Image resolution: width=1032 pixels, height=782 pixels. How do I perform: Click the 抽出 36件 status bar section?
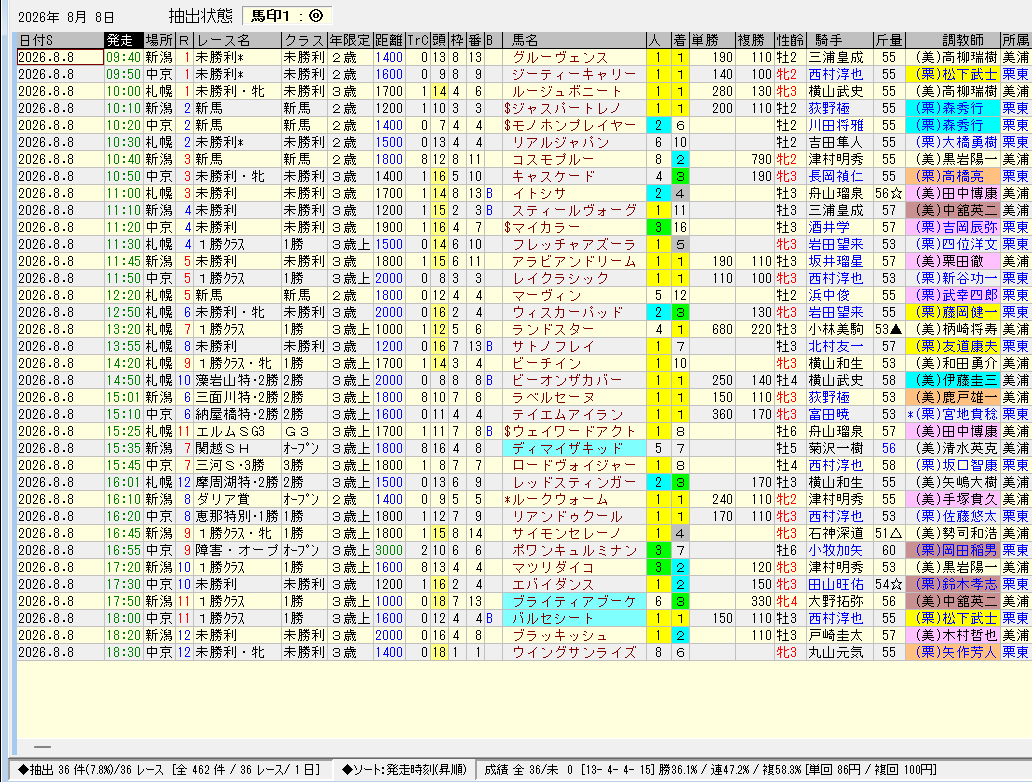click(x=168, y=769)
